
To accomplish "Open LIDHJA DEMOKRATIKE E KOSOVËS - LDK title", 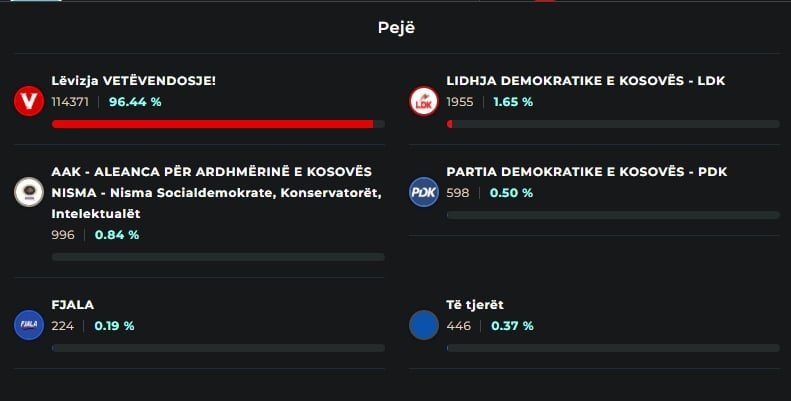I will [585, 81].
